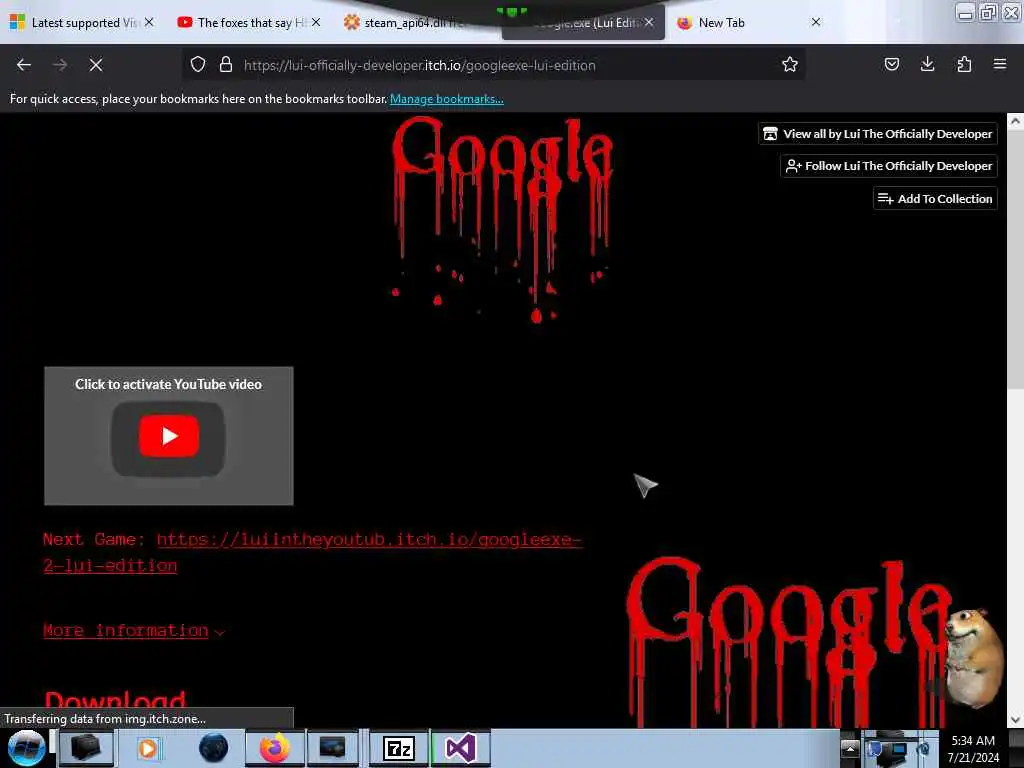
Task: Click the page vertical scrollbar thumb
Action: coord(1015,258)
